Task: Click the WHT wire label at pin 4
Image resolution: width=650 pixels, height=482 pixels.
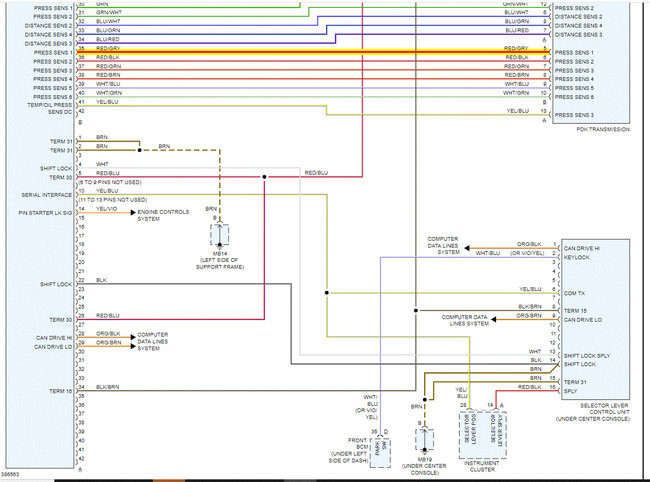Action: click(x=102, y=164)
